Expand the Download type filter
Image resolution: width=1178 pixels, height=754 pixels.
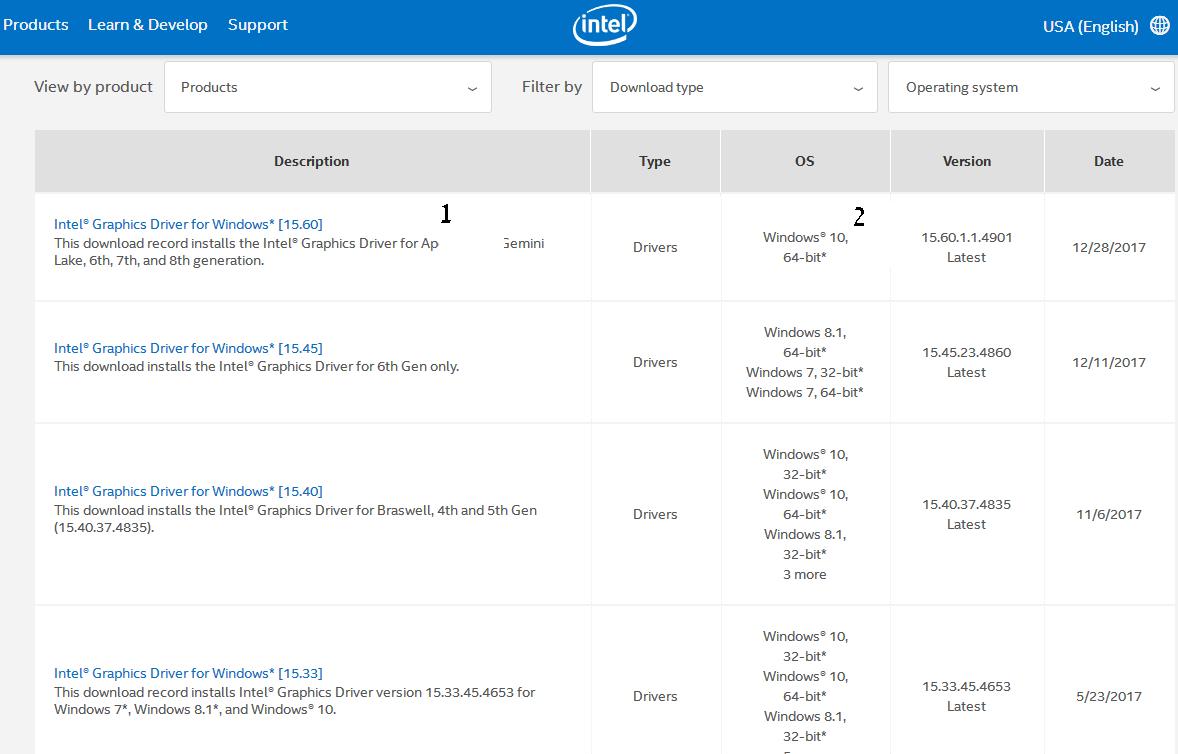[x=735, y=87]
